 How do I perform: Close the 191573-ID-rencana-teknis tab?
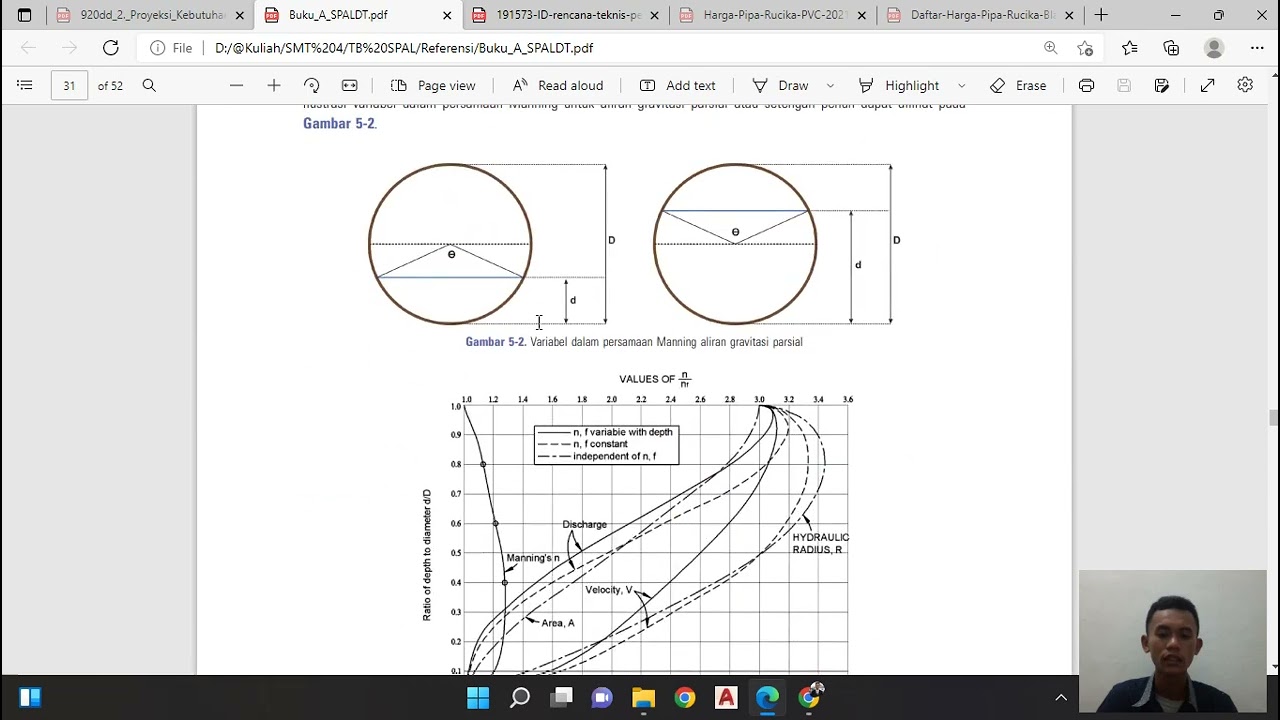pyautogui.click(x=655, y=15)
